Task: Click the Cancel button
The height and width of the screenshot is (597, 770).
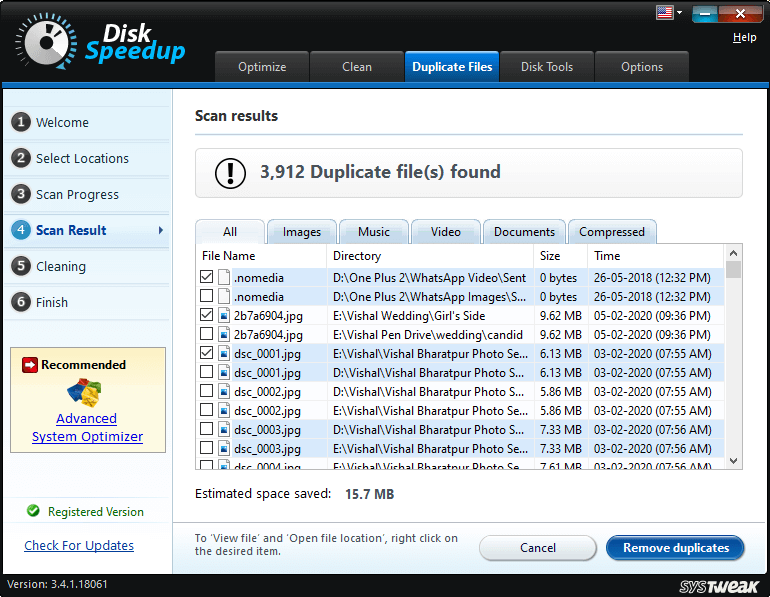Action: [x=538, y=548]
